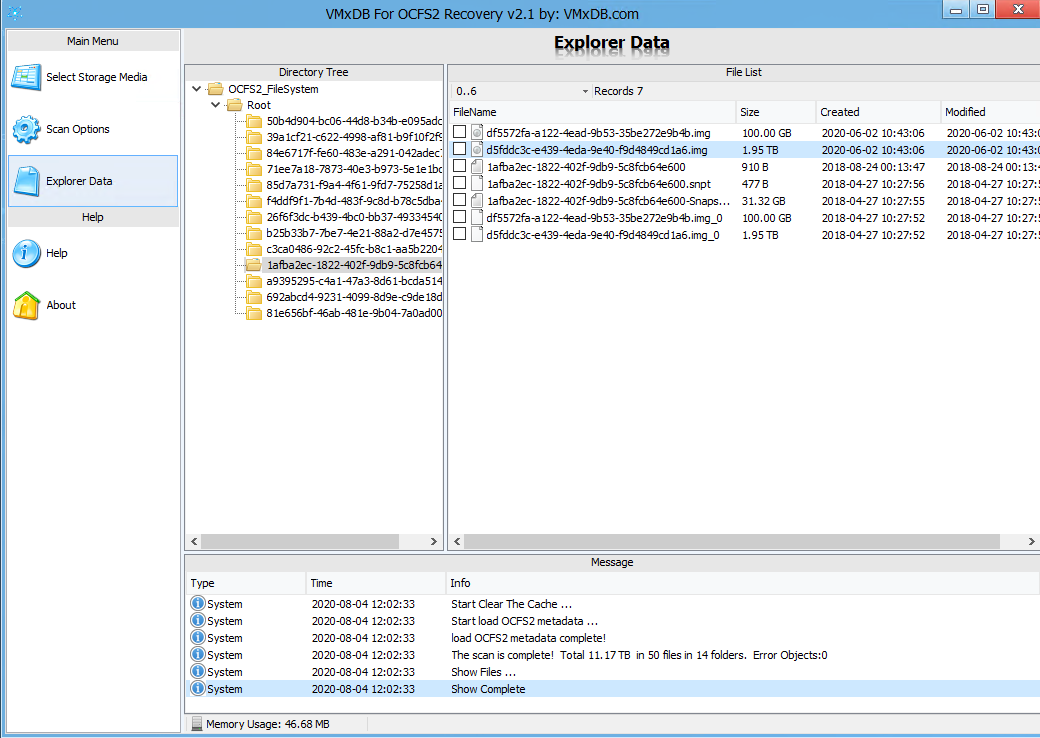The image size is (1040, 738).
Task: Click file list scroll left arrow
Action: 457,541
